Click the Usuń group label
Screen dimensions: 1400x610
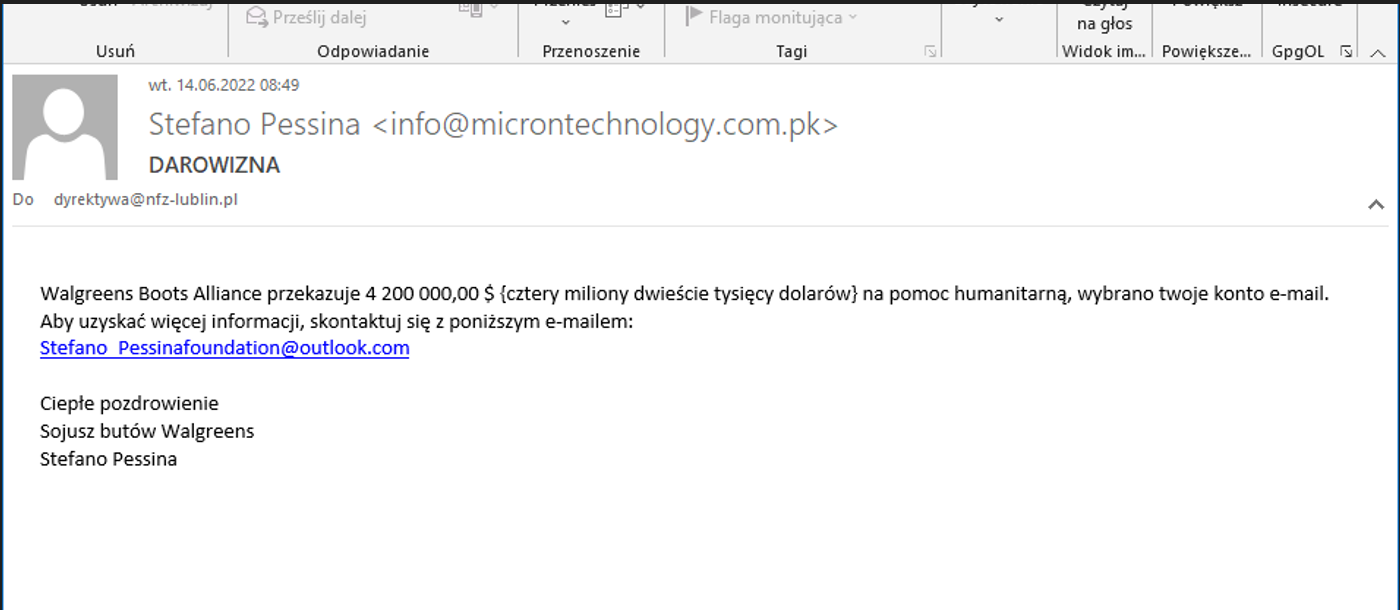click(x=115, y=51)
